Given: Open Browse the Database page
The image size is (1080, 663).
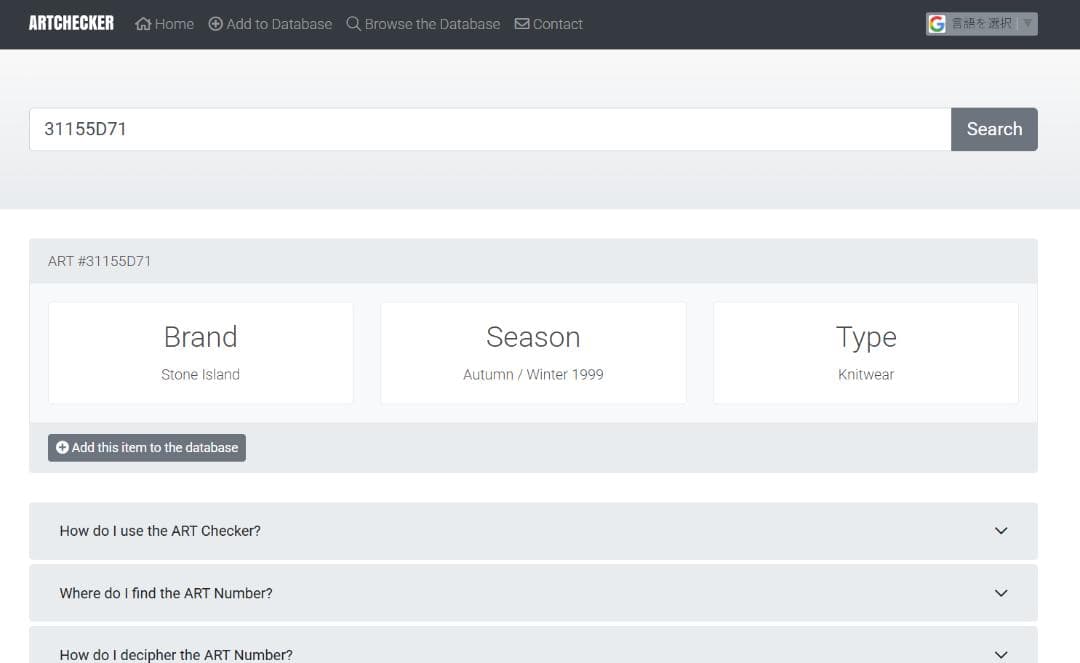Looking at the screenshot, I should 432,24.
